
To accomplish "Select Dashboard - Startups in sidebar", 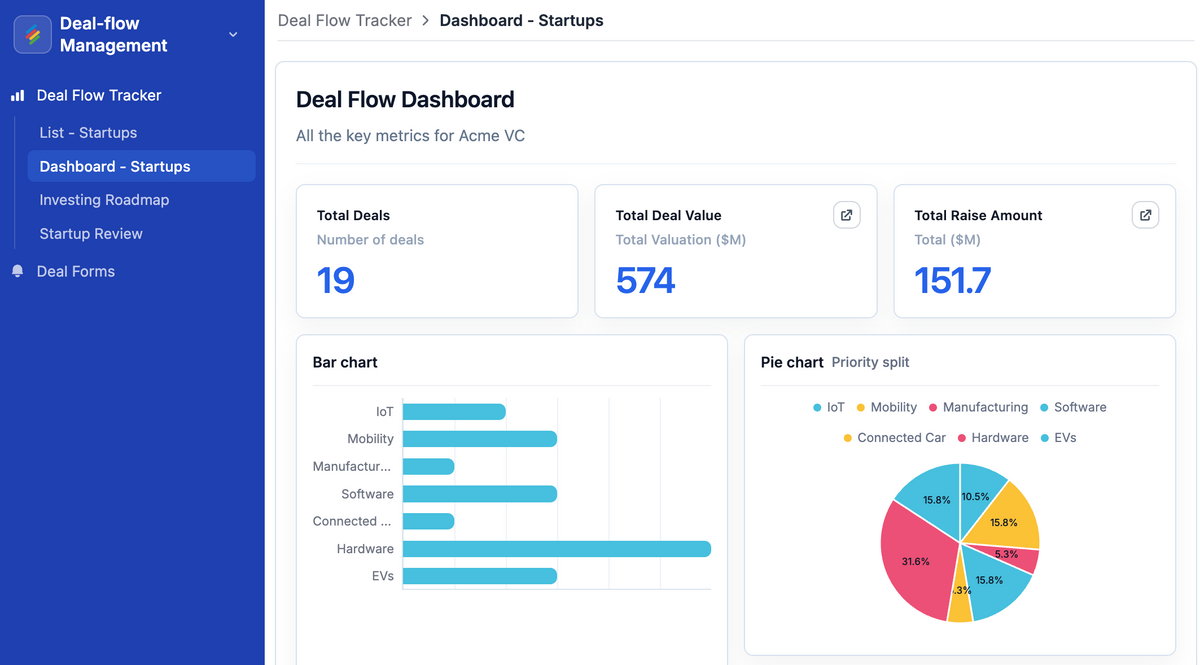I will (141, 166).
